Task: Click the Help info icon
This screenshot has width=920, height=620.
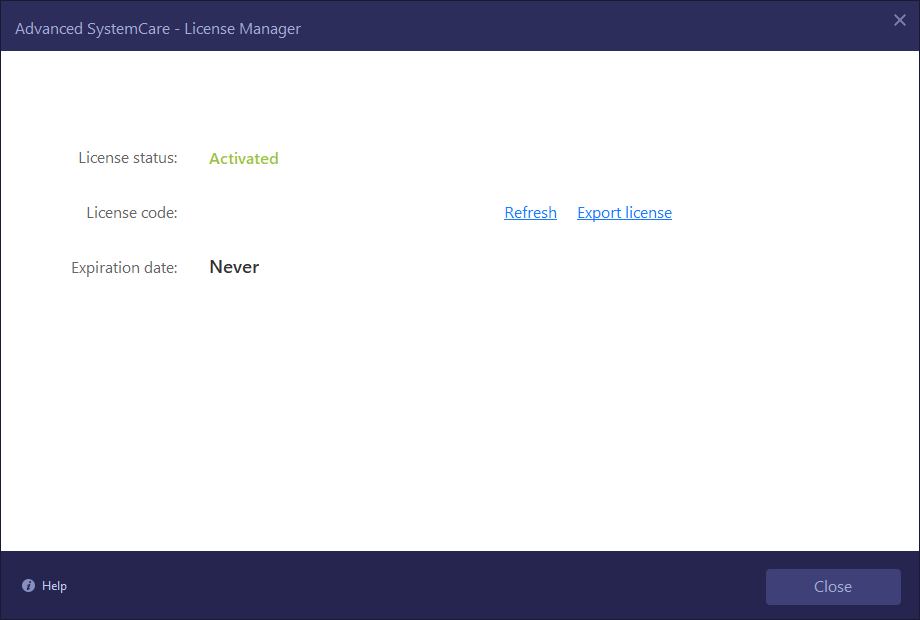Action: (x=28, y=585)
